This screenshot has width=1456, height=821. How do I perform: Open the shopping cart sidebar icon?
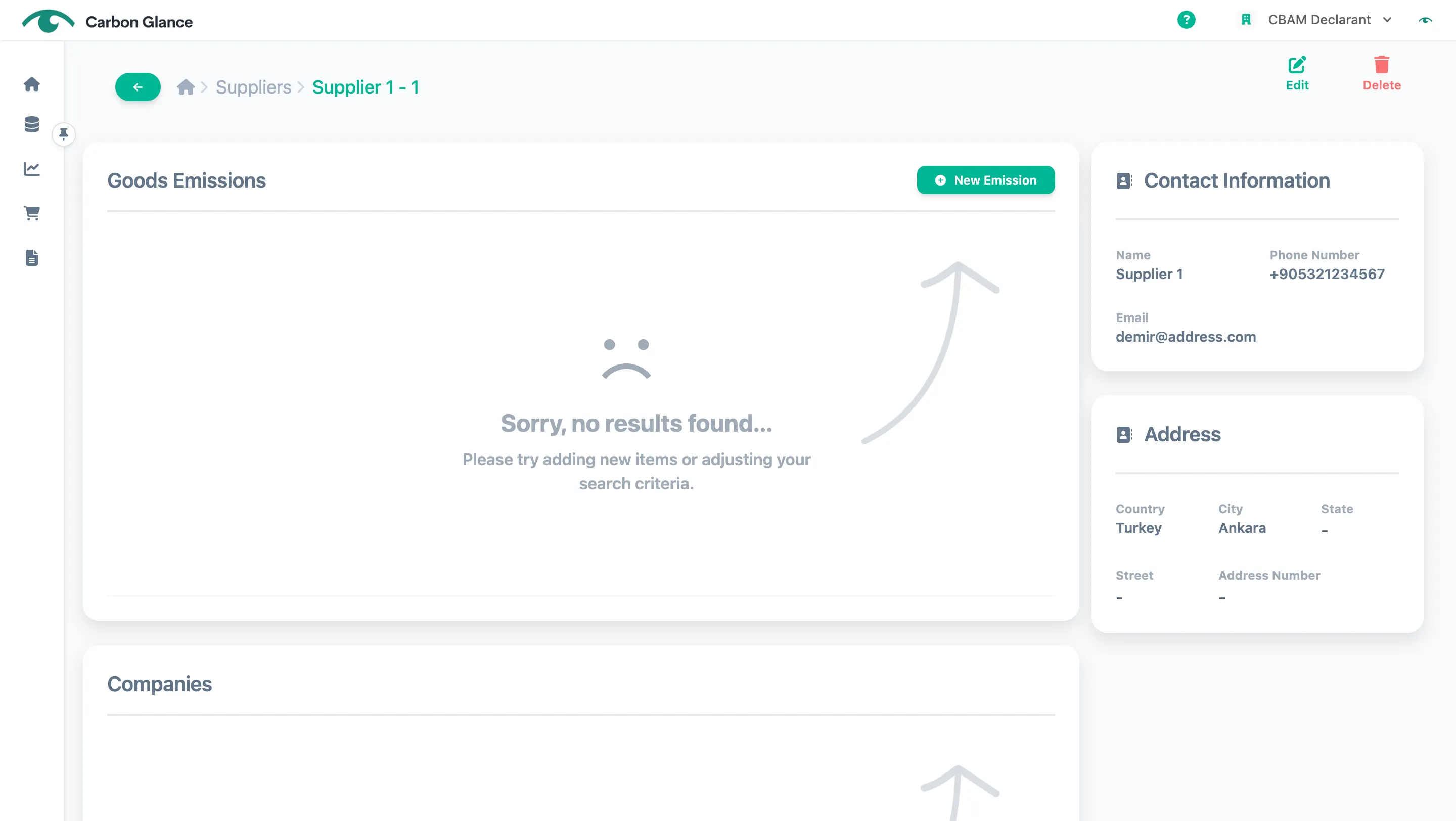pyautogui.click(x=32, y=213)
